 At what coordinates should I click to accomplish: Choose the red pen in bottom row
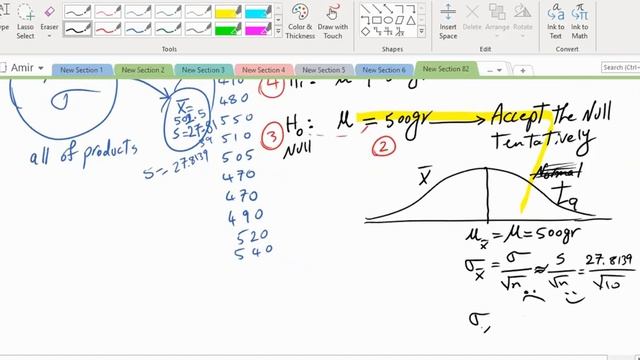[107, 29]
